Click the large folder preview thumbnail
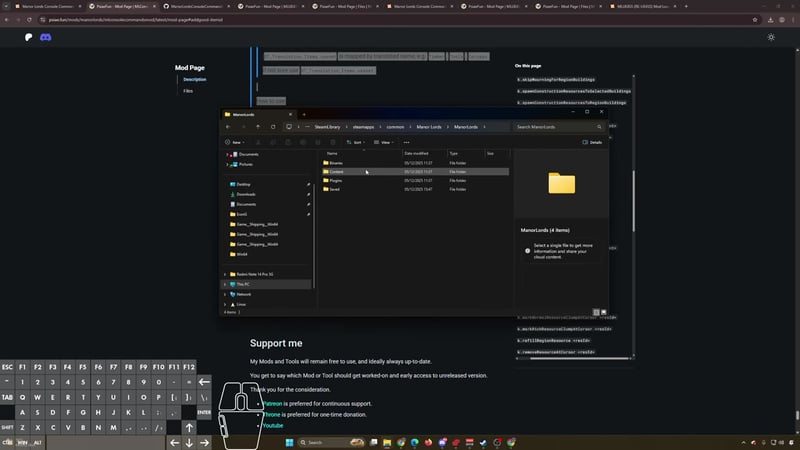 pyautogui.click(x=561, y=183)
